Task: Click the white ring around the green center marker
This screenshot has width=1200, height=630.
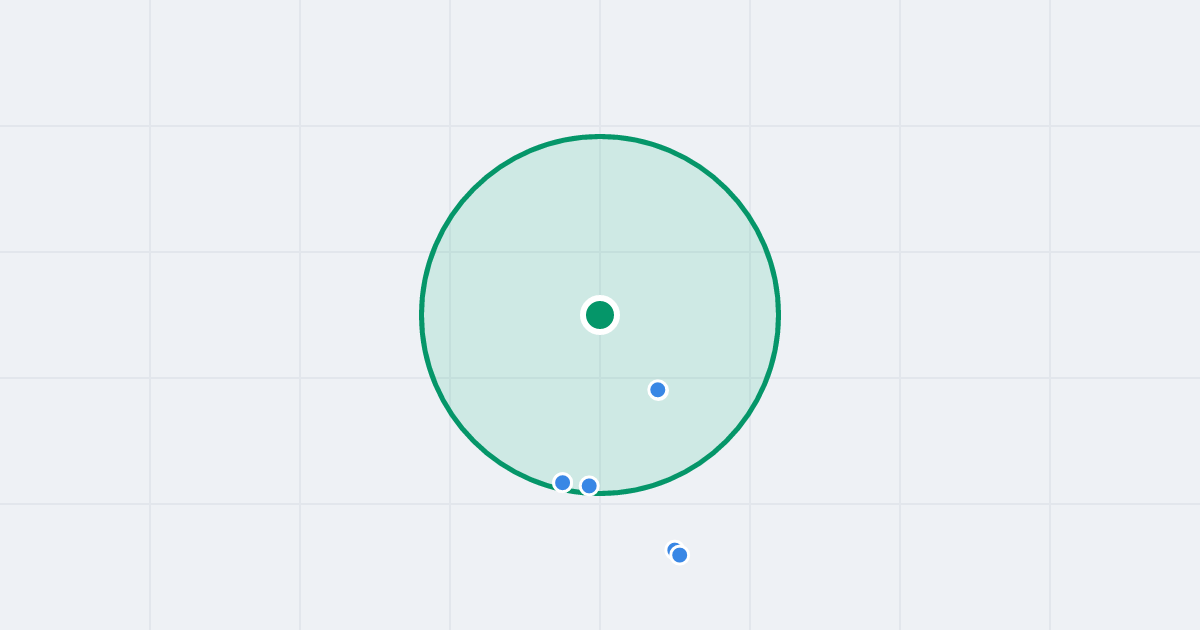Action: tap(600, 297)
